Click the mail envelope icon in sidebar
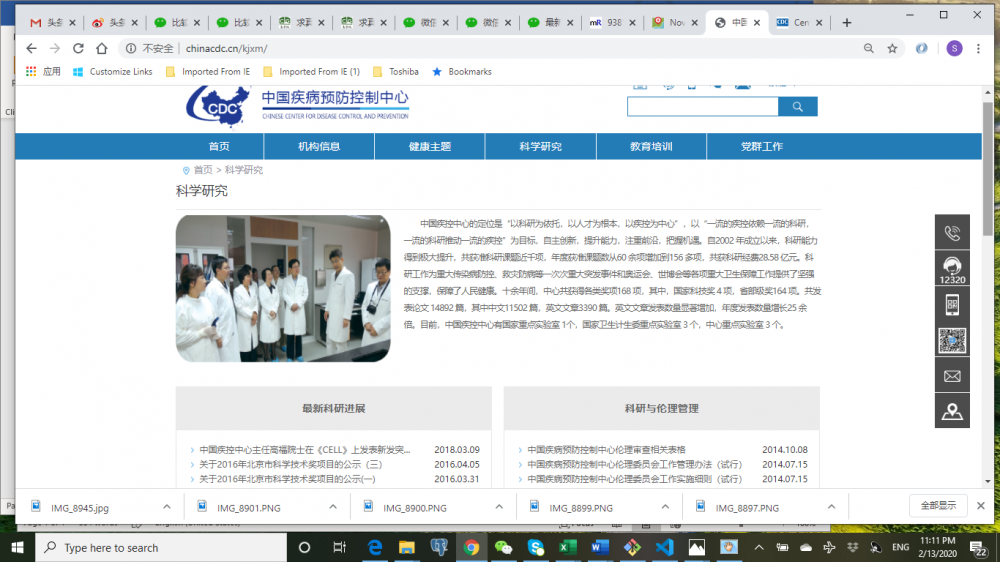Image resolution: width=1000 pixels, height=562 pixels. click(951, 376)
